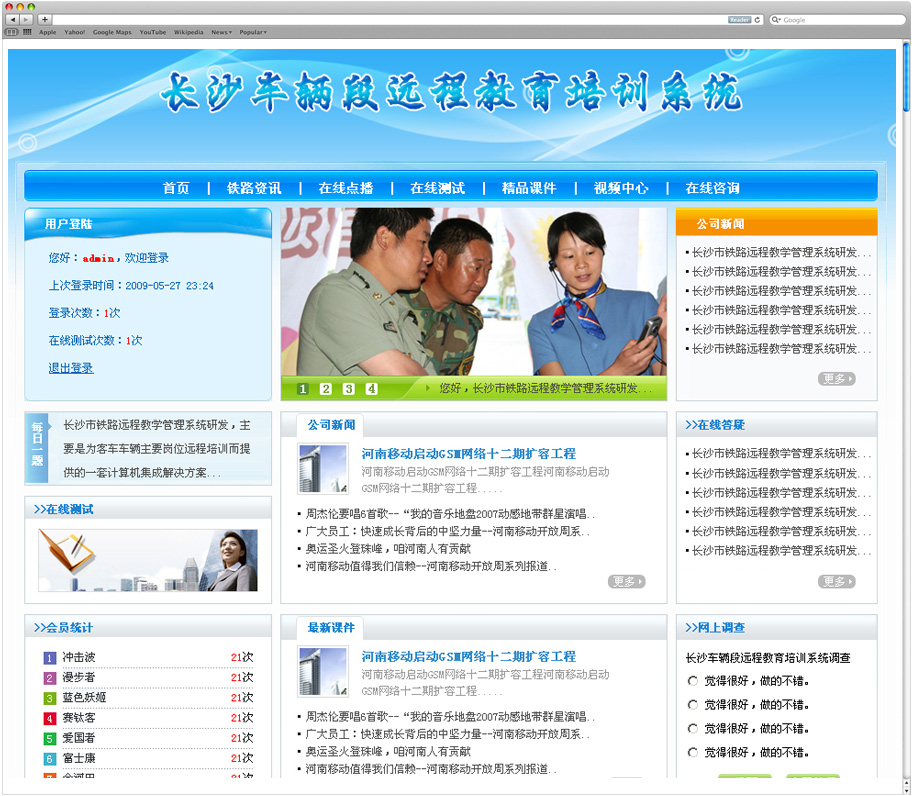This screenshot has width=914, height=796.
Task: Select the 公司新闻 tab in center column
Action: tap(331, 425)
